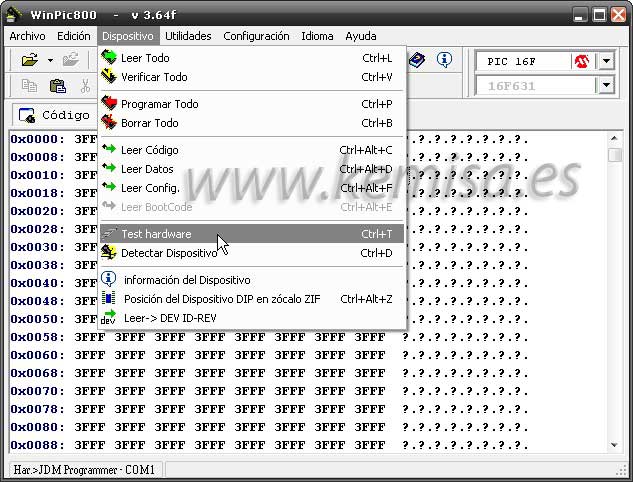Click scrollbar up arrow in code view
Image resolution: width=633 pixels, height=482 pixels.
pyautogui.click(x=614, y=138)
